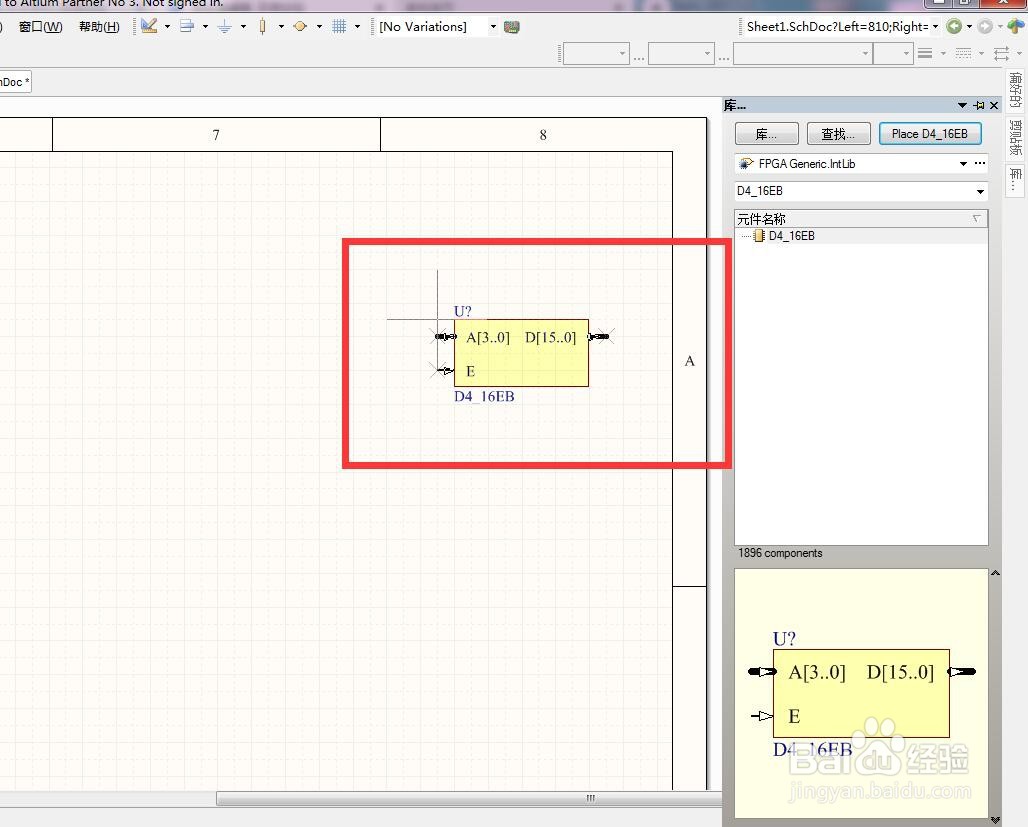Click the arrow style icon in formatting toolbar

pos(1001,53)
